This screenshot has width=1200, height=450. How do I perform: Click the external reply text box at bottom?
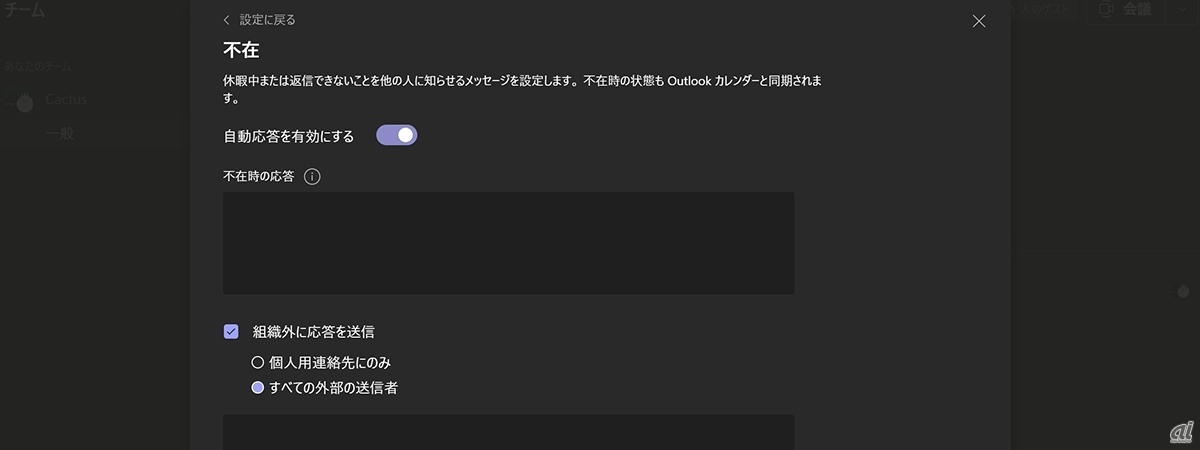508,432
